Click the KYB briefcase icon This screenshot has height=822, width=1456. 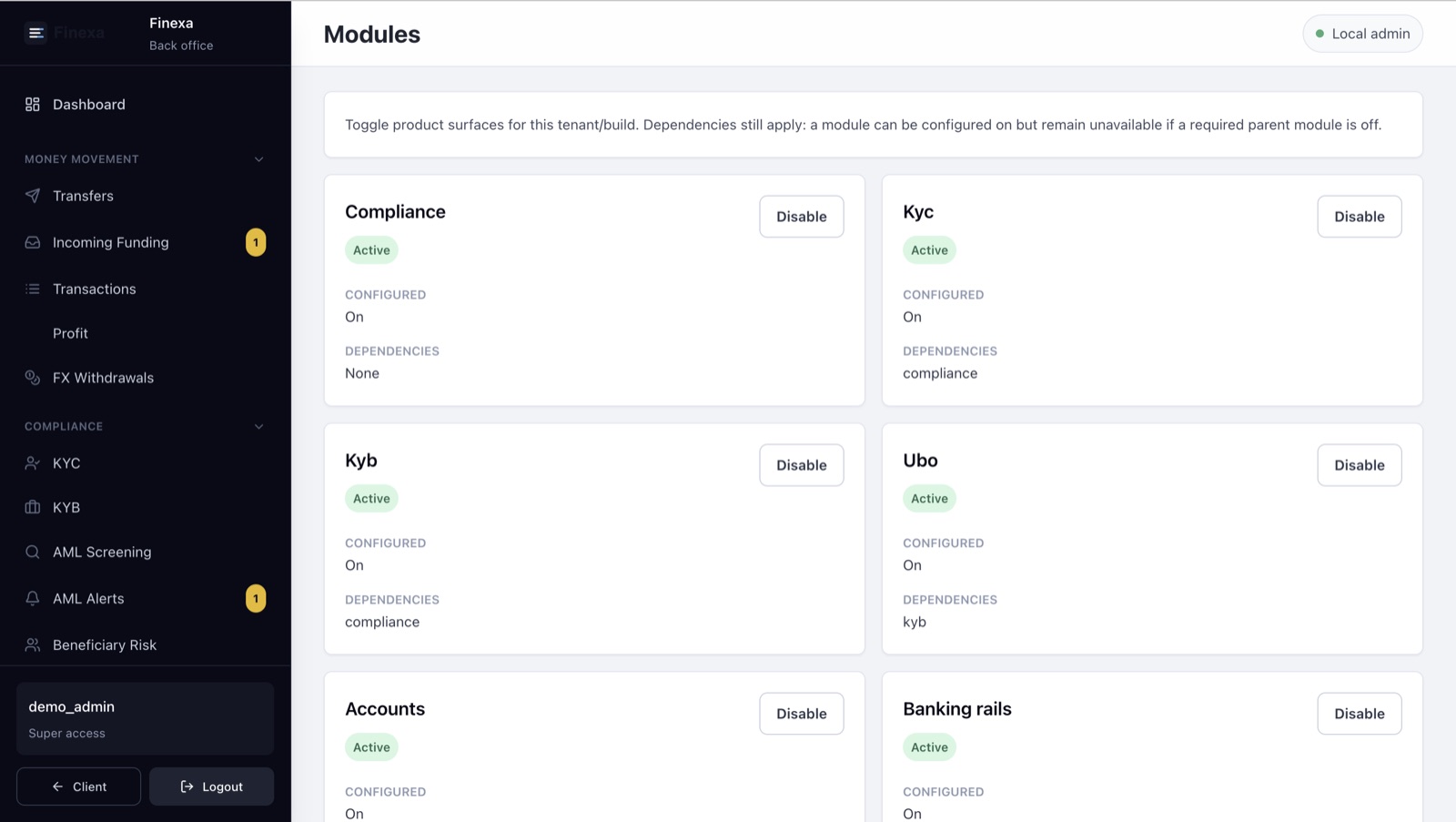point(33,507)
